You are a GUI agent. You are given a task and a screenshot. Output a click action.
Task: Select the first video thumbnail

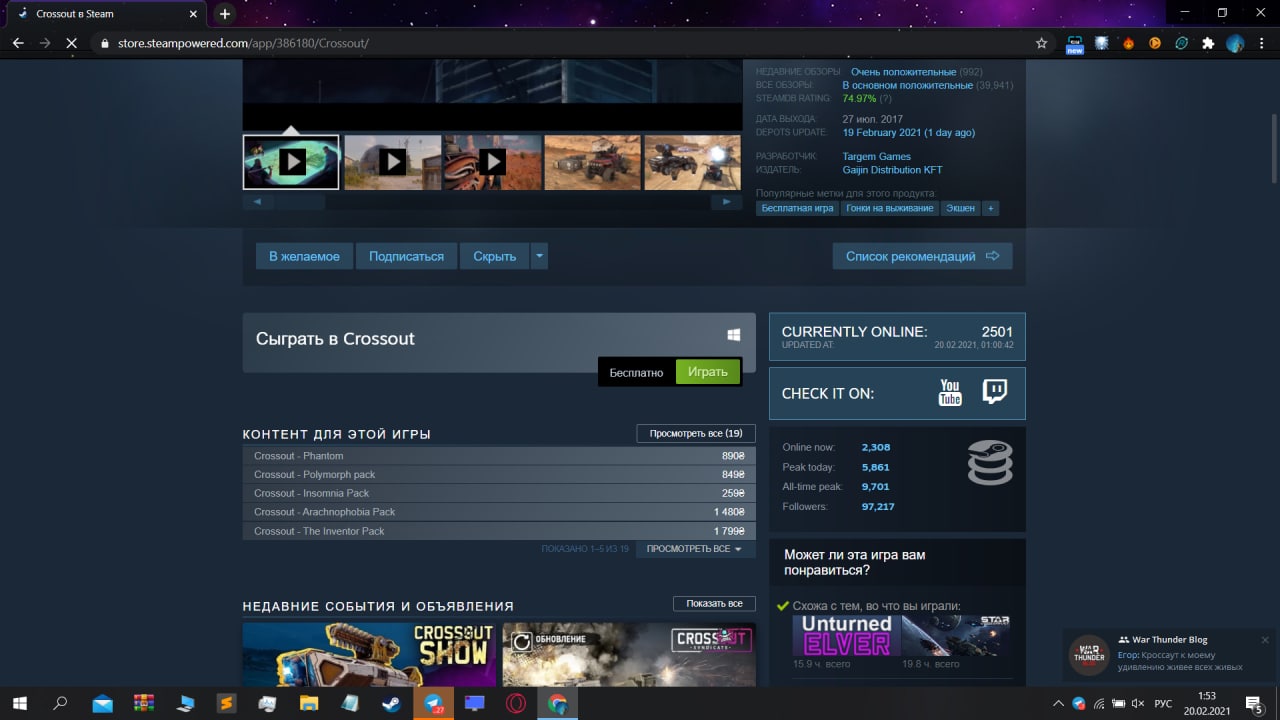point(291,162)
